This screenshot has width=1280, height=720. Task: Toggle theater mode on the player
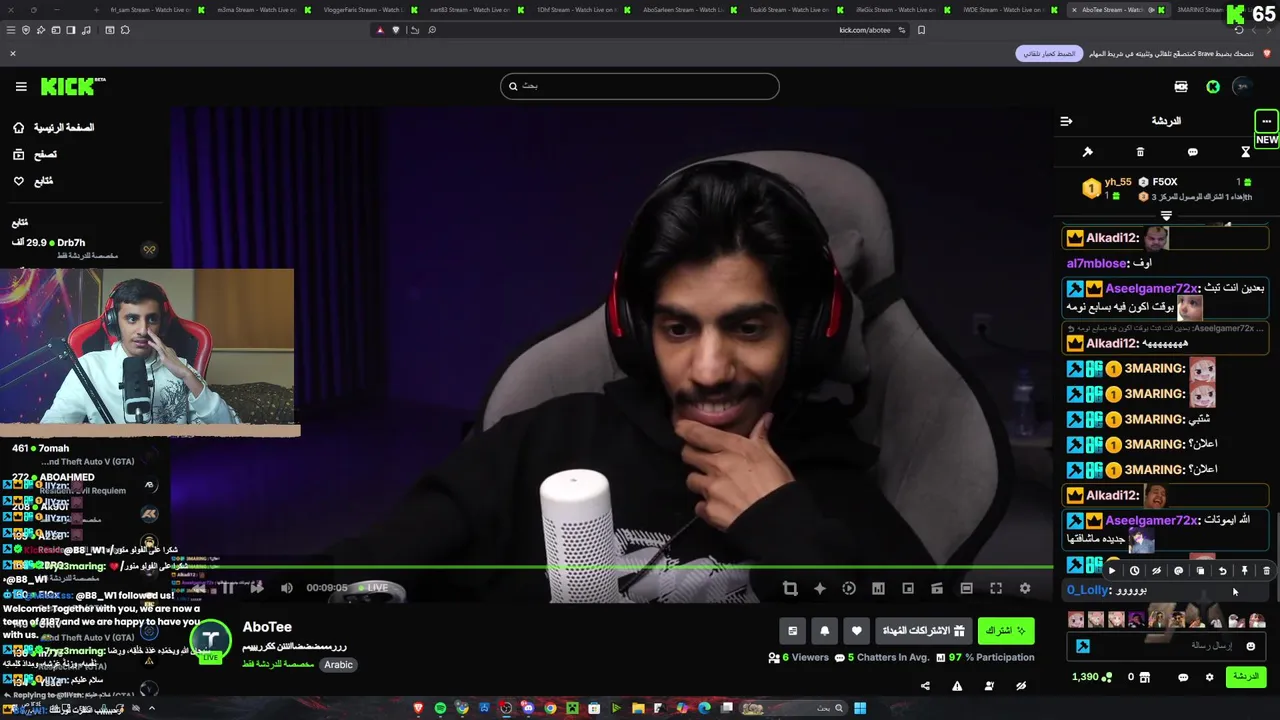click(966, 589)
